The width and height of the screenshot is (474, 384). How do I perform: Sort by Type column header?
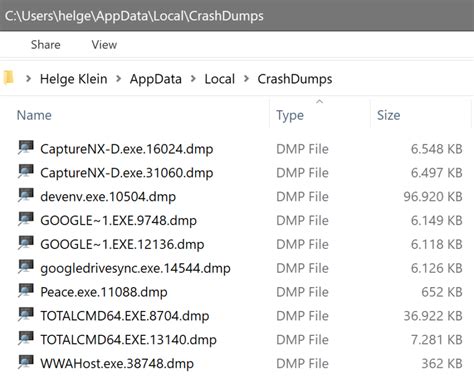[x=290, y=115]
